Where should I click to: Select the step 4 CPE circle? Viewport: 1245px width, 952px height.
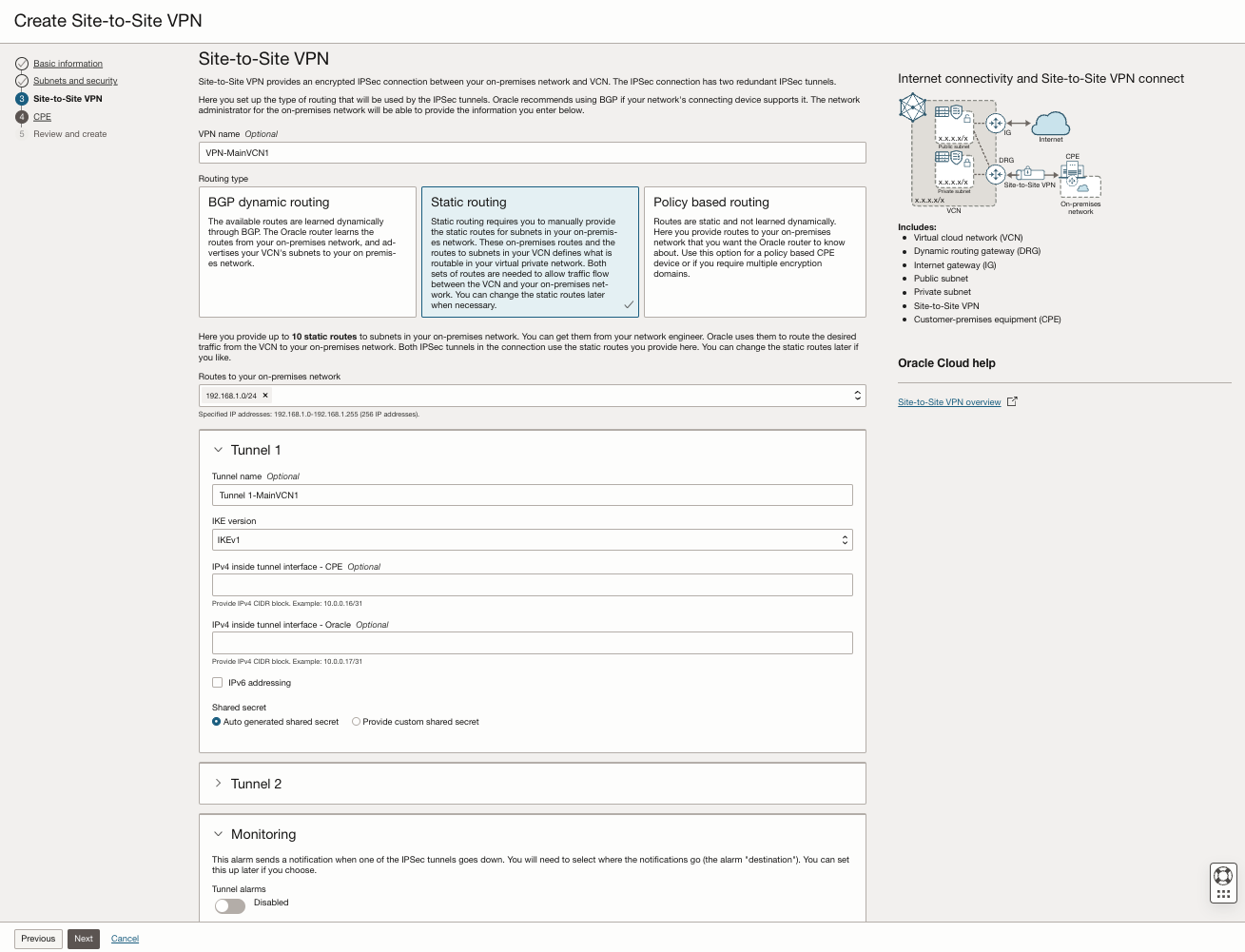[23, 116]
